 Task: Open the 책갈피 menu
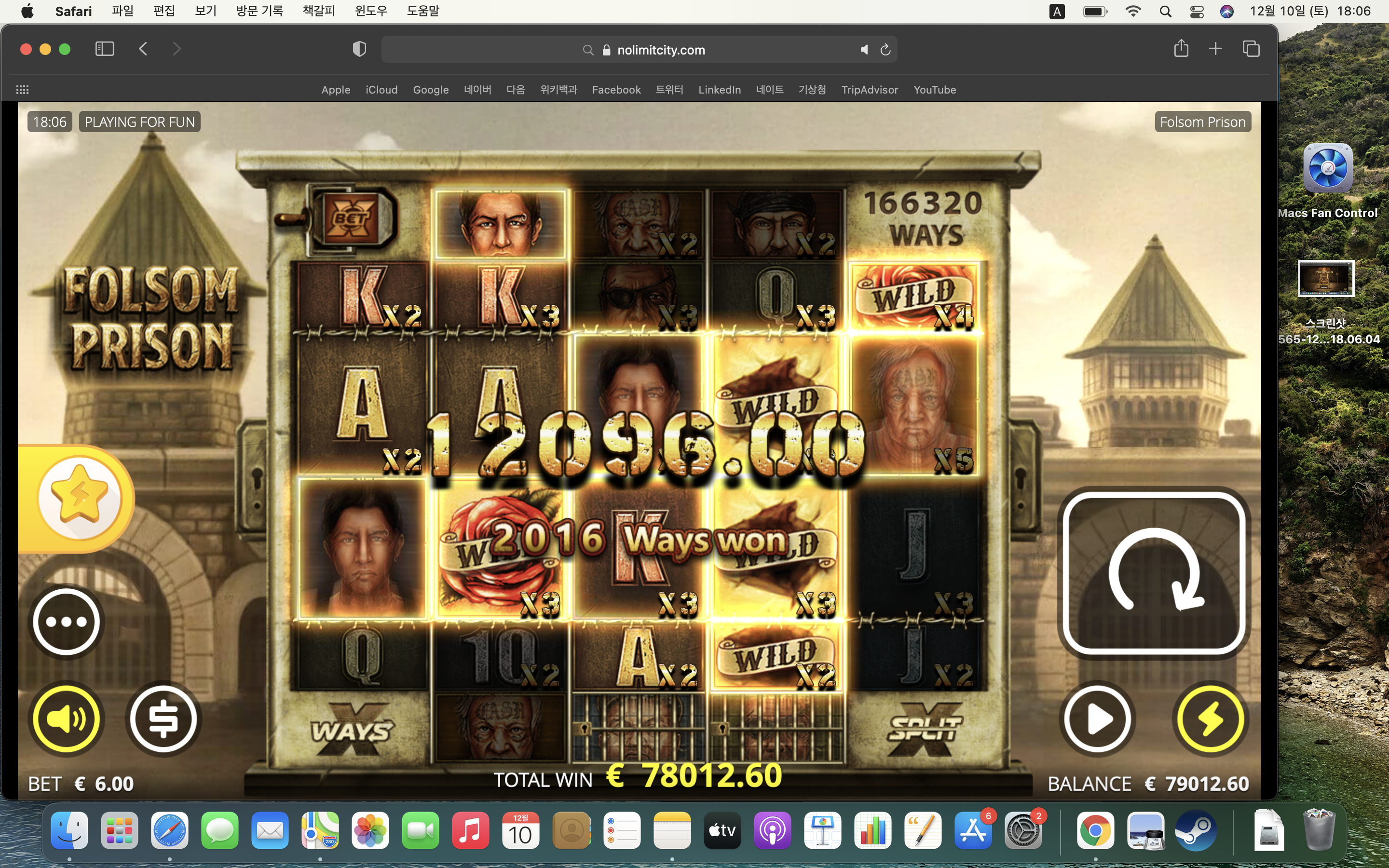[319, 11]
